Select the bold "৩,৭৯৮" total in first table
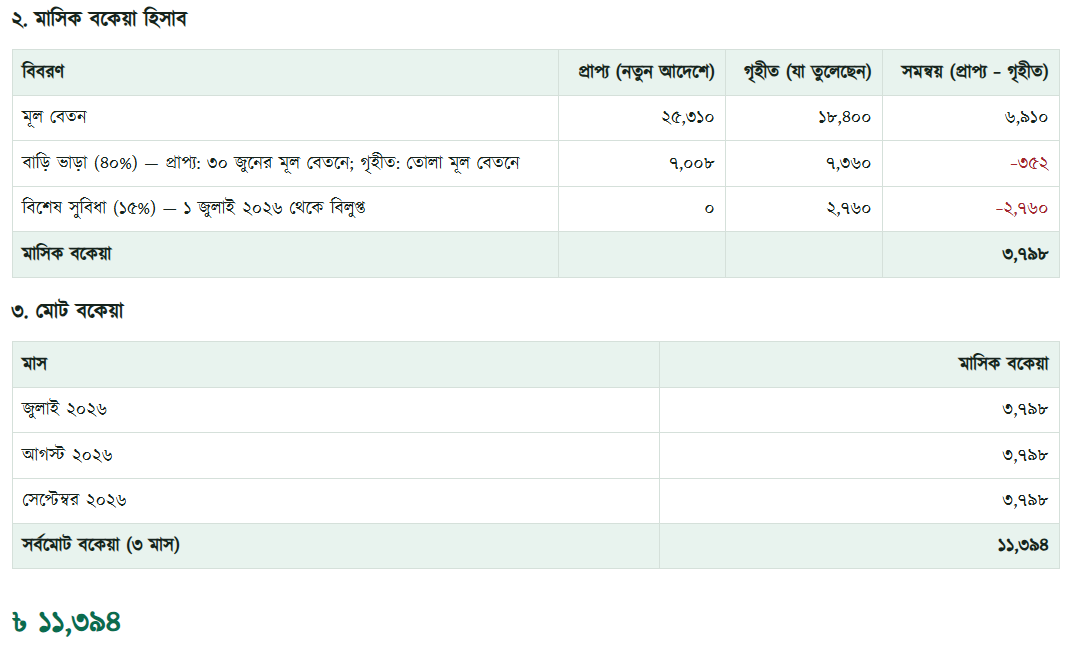Image resolution: width=1073 pixels, height=653 pixels. 1025,255
